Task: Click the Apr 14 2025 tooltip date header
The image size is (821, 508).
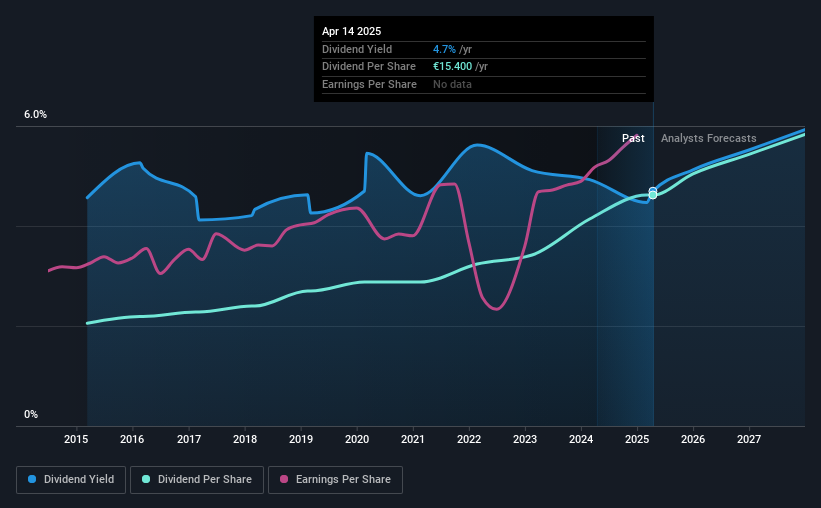Action: click(x=351, y=31)
